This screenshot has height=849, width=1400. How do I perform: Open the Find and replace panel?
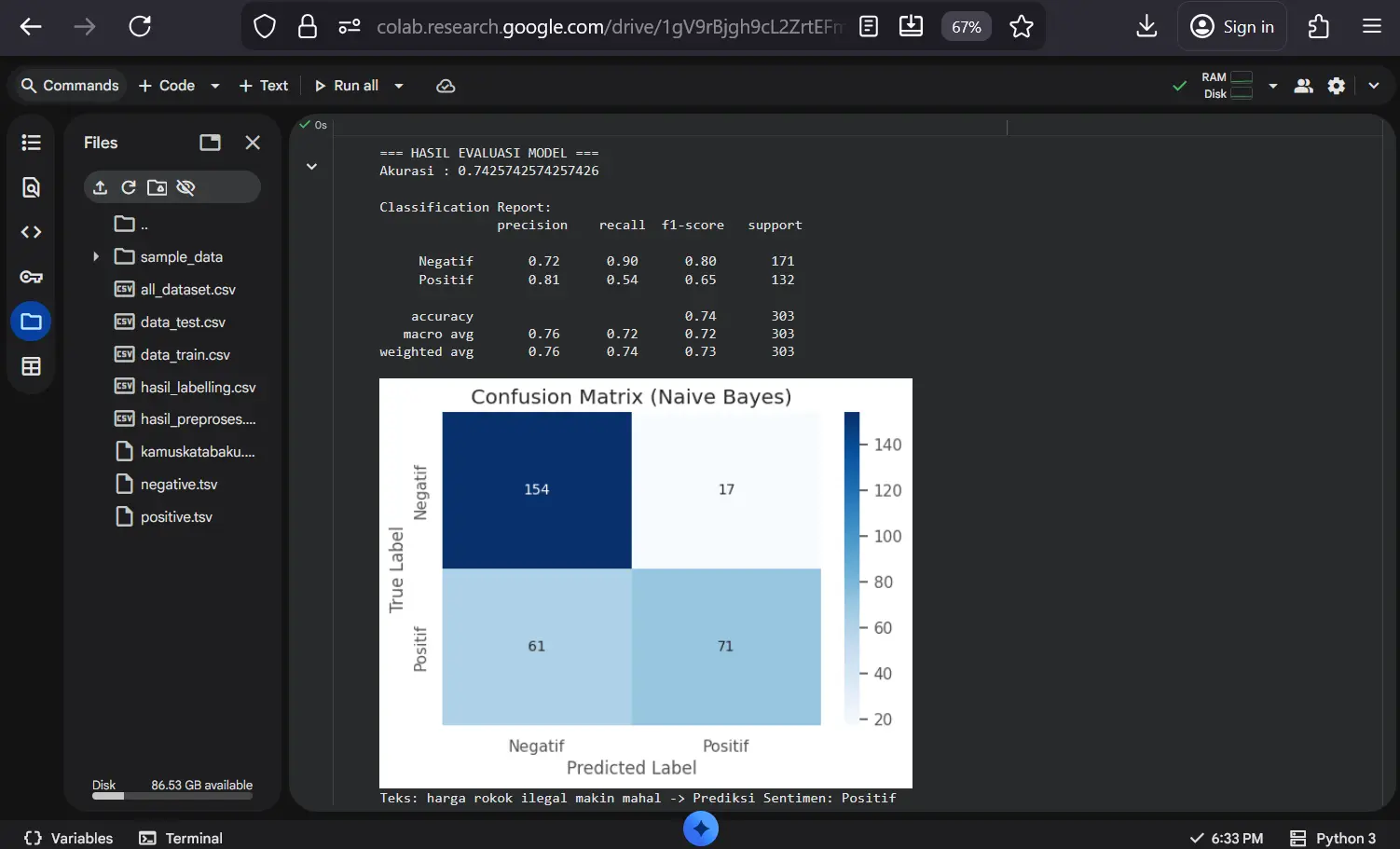click(31, 186)
